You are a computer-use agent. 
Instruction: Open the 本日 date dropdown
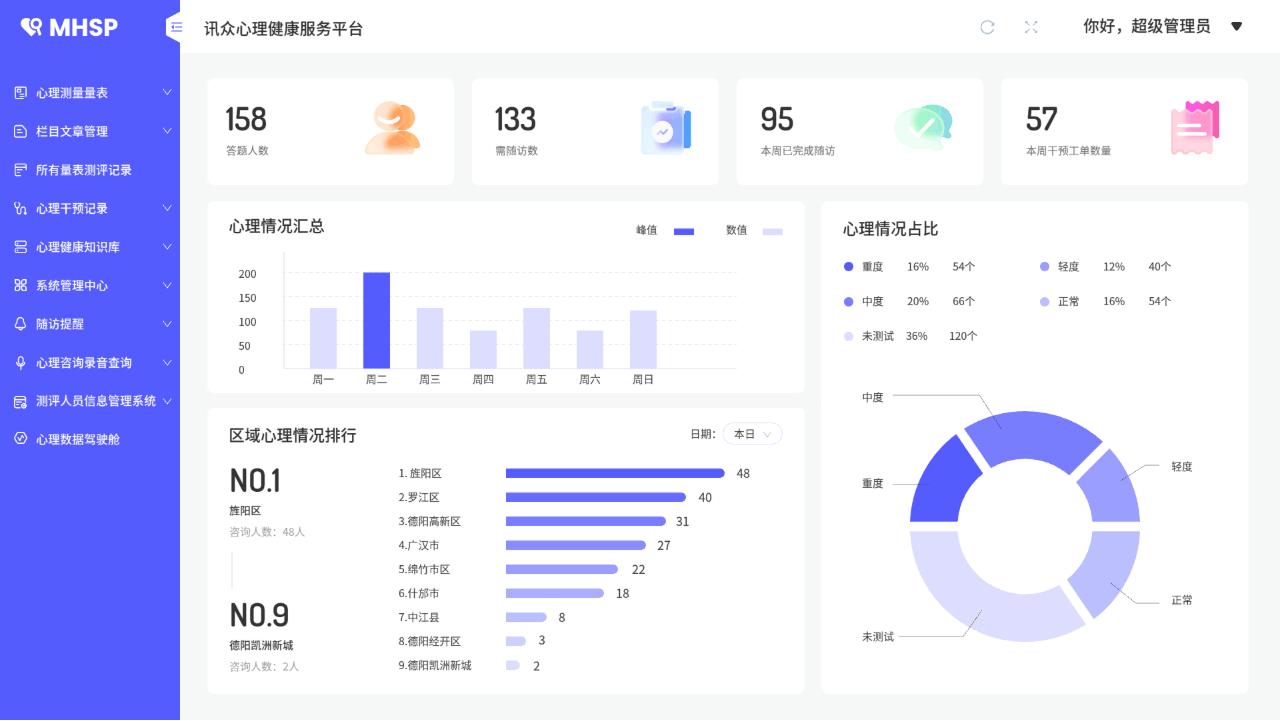[752, 434]
